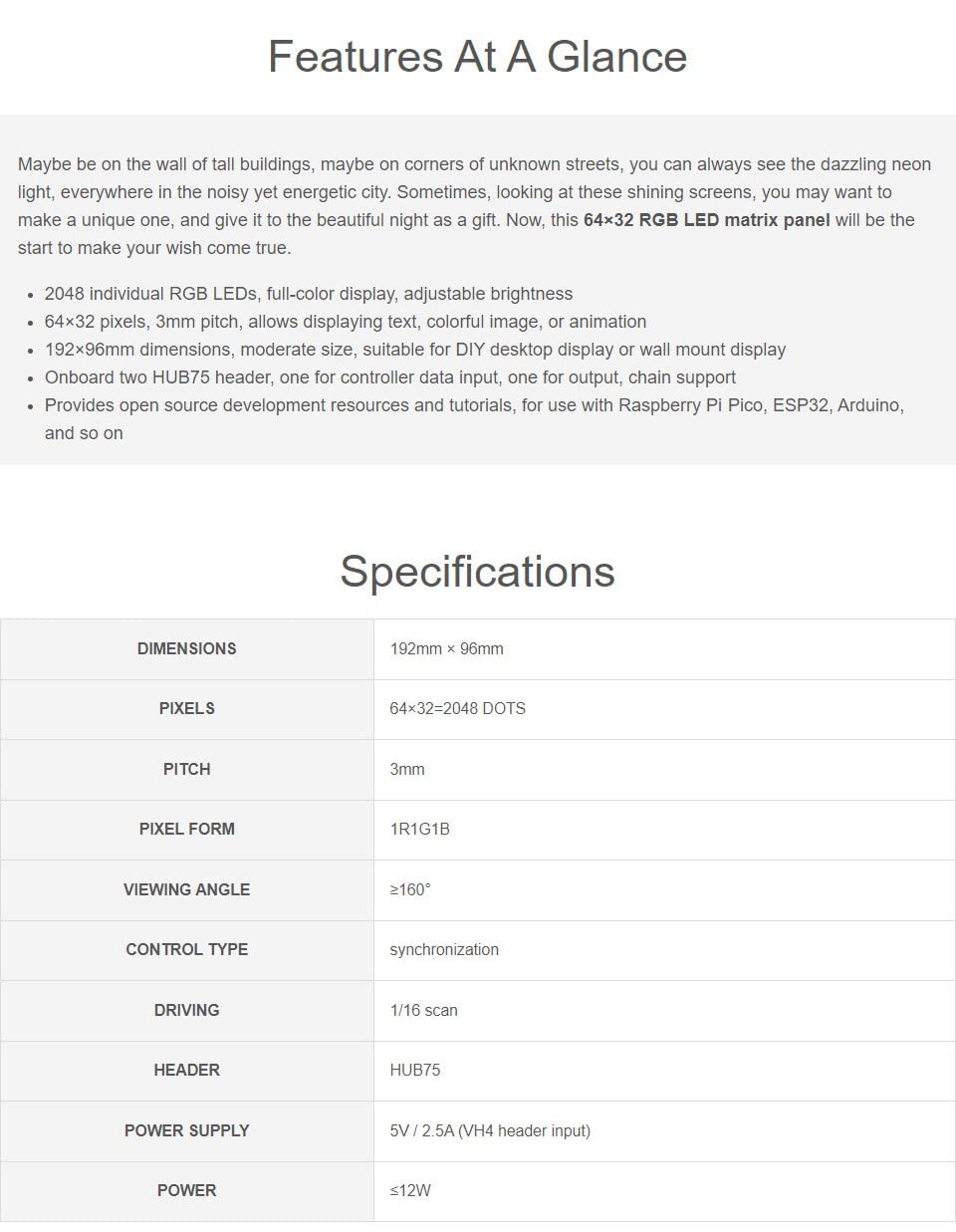Click the "Features At A Glance" heading
Viewport: 956px width, 1232px height.
[477, 57]
